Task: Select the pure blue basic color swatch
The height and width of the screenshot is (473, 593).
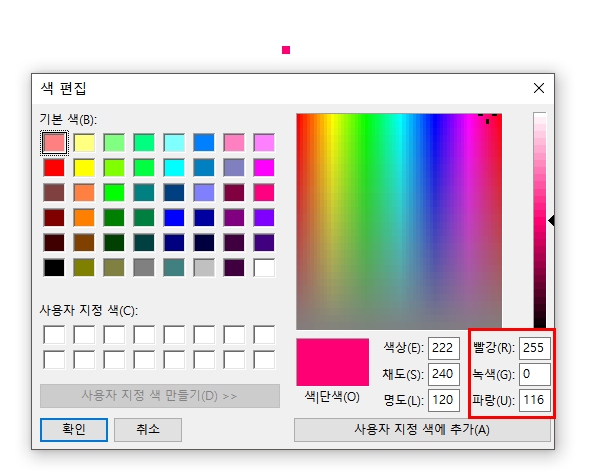Action: pyautogui.click(x=174, y=218)
